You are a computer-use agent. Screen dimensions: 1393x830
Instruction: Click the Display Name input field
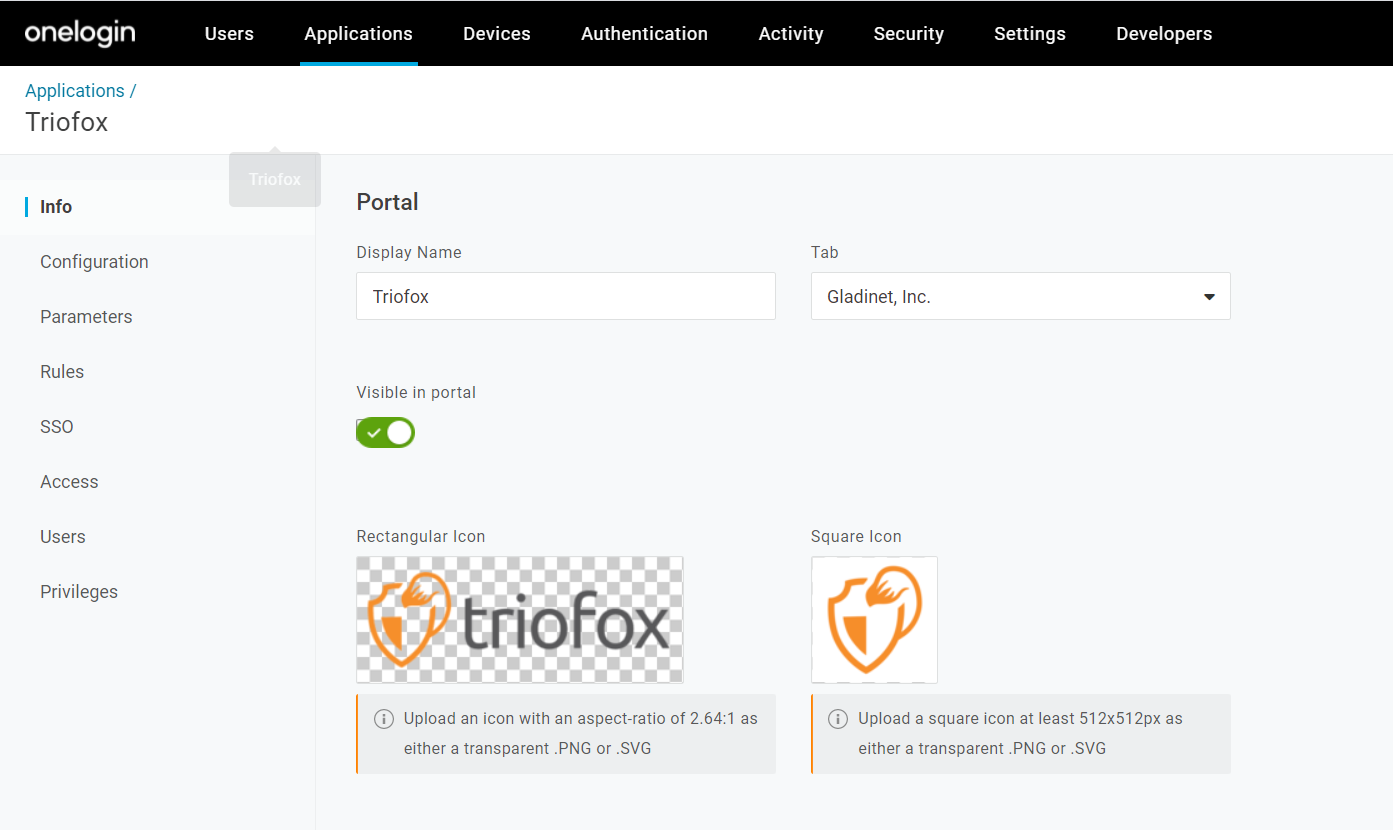(x=566, y=296)
